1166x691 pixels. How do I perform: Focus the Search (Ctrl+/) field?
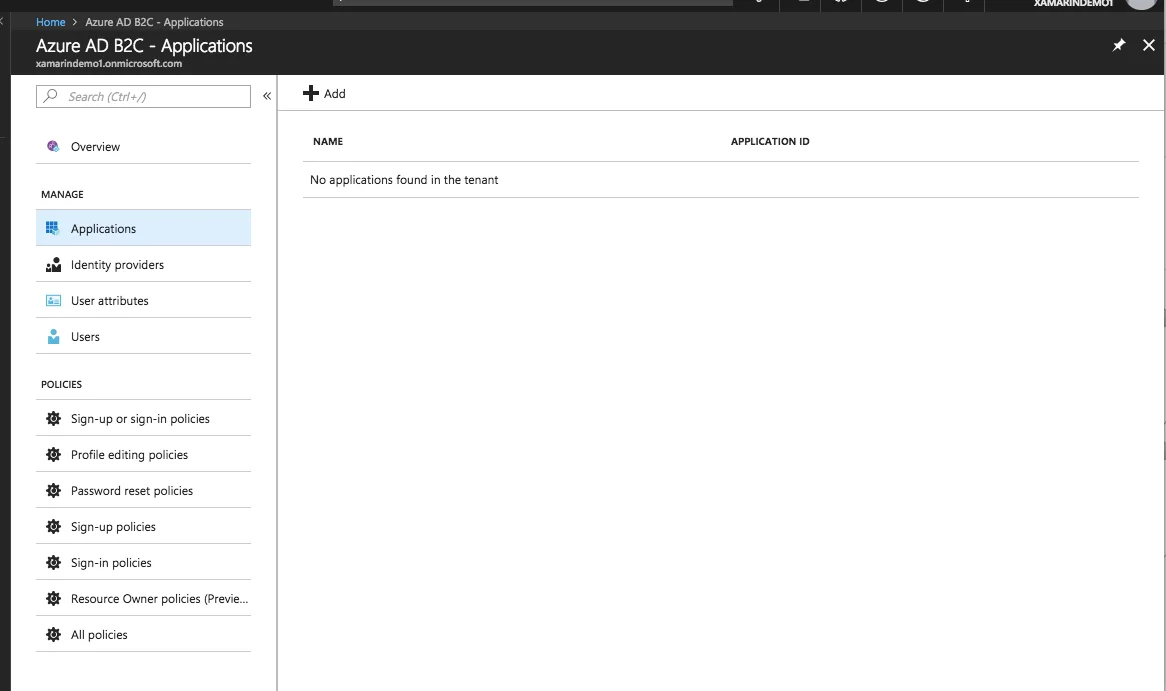click(x=144, y=97)
